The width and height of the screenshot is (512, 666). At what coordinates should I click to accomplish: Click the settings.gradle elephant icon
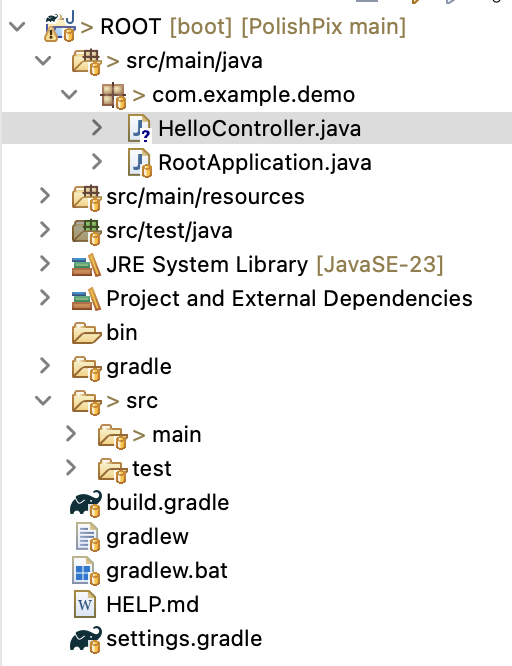[x=86, y=639]
